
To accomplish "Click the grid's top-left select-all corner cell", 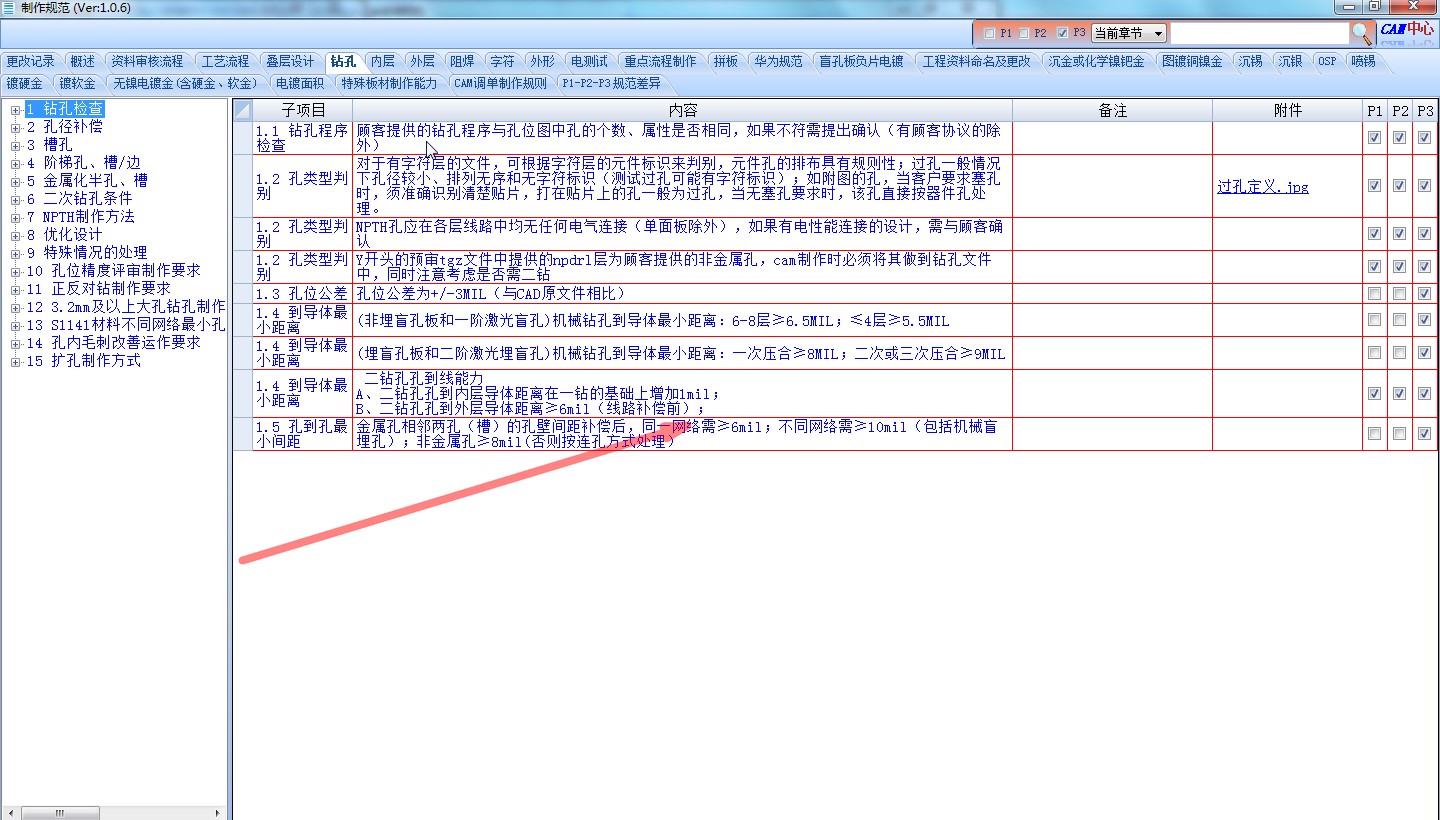I will 242,110.
